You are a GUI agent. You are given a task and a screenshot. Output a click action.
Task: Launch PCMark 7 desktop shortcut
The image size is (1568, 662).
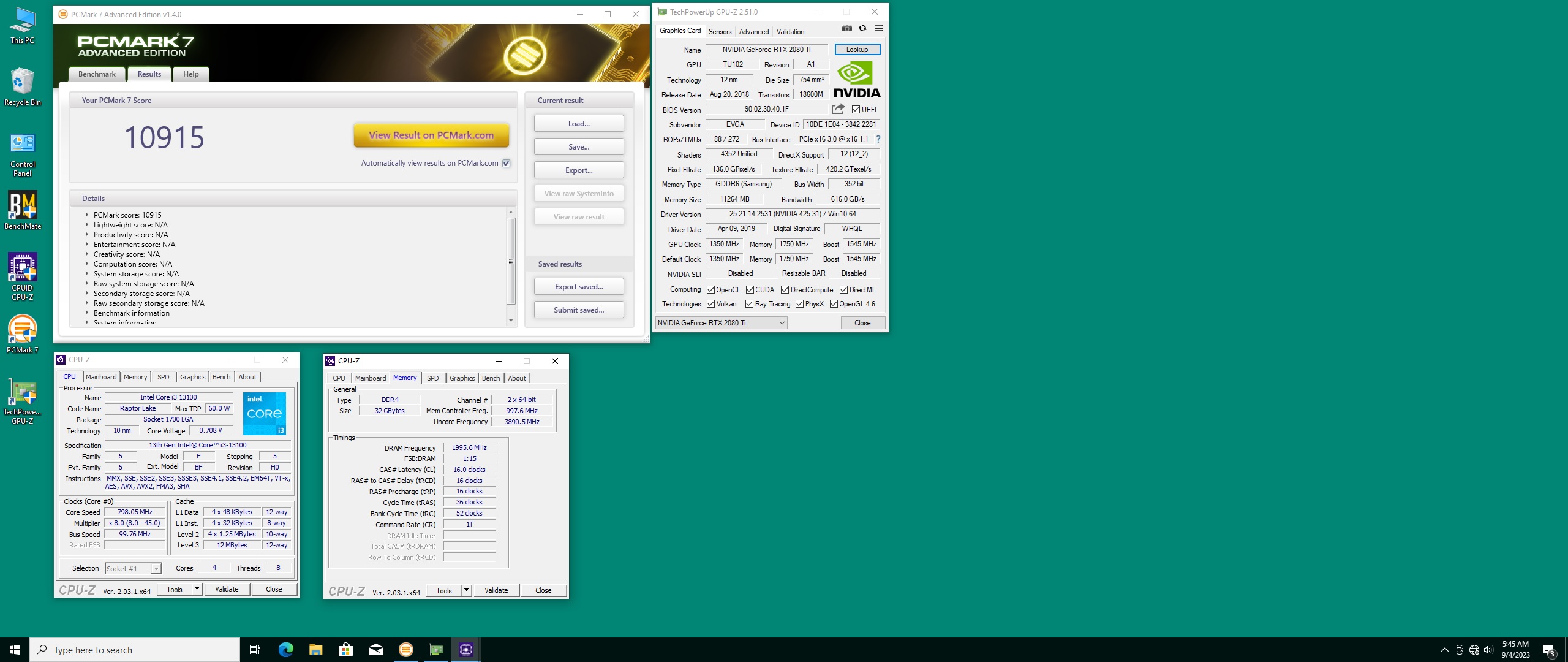[x=23, y=334]
